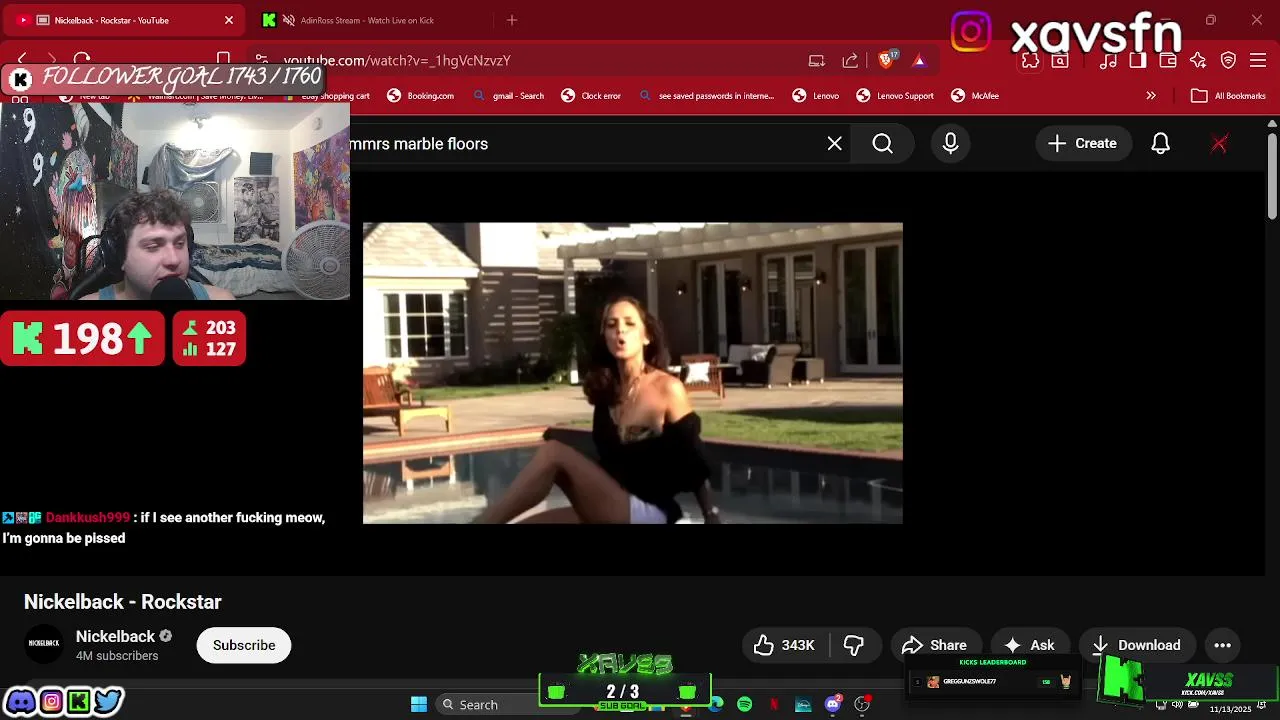Screen dimensions: 1280x720
Task: Open the Brave hamburger main menu
Action: 1259,61
